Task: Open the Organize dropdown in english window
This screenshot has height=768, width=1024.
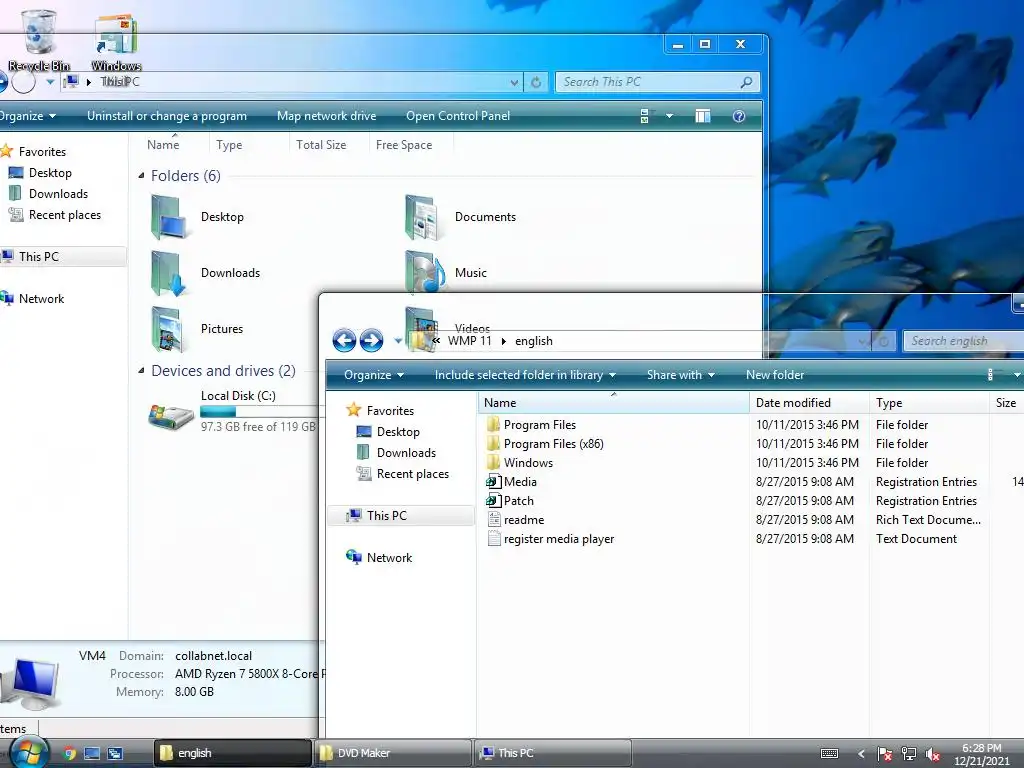Action: click(374, 375)
